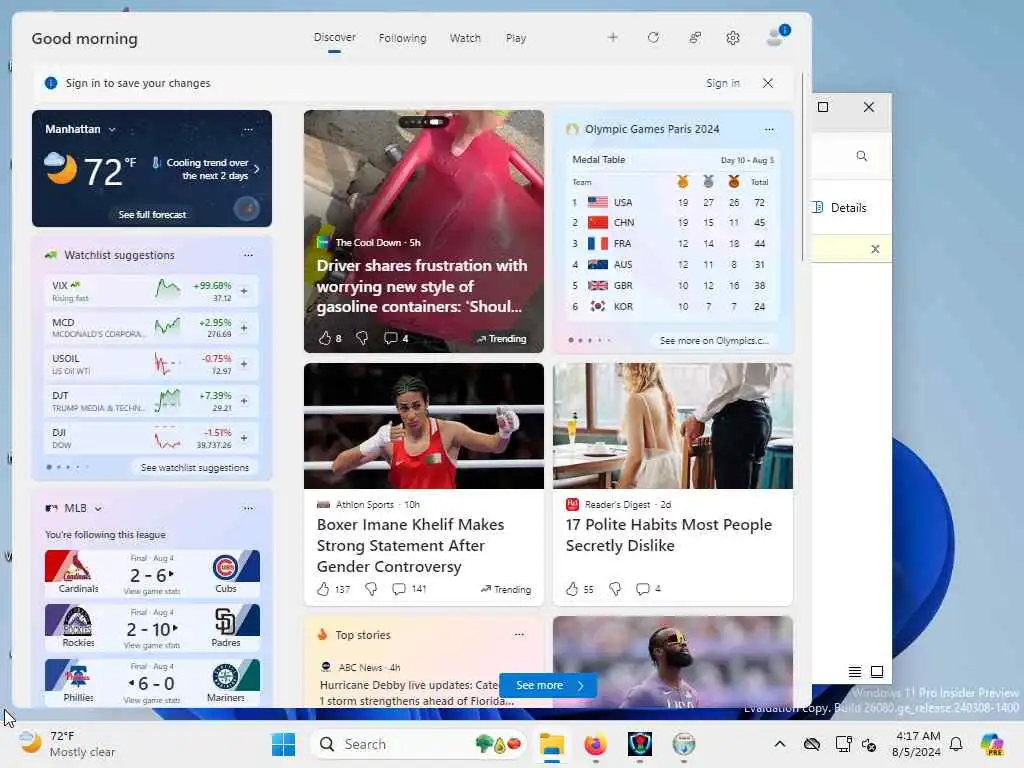1024x768 pixels.
Task: Add DJI to the watchlist
Action: click(x=244, y=438)
